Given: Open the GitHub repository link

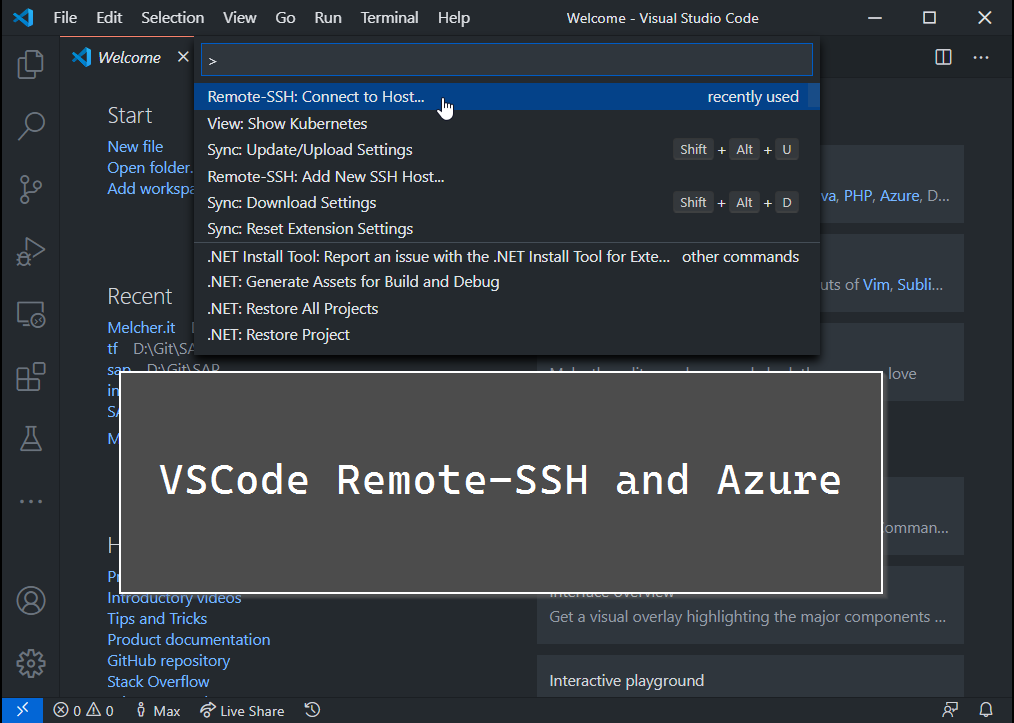Looking at the screenshot, I should click(x=168, y=660).
